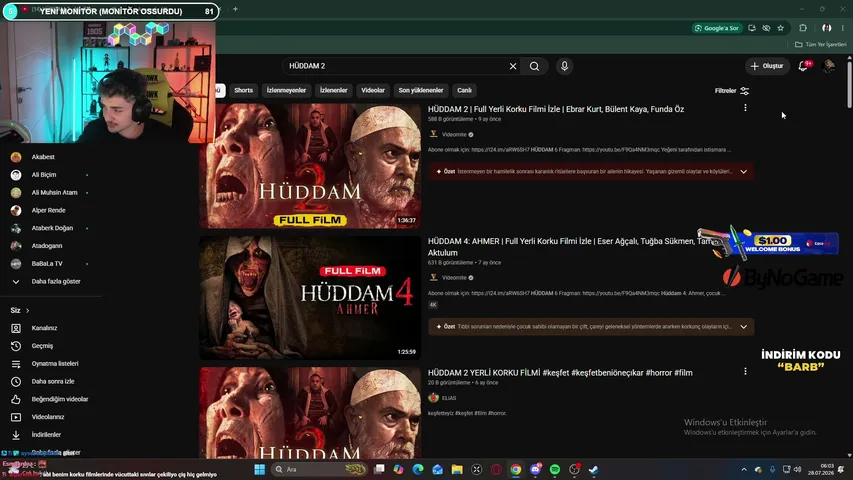Open Ataberk Doğan subscription channel

[x=52, y=228]
